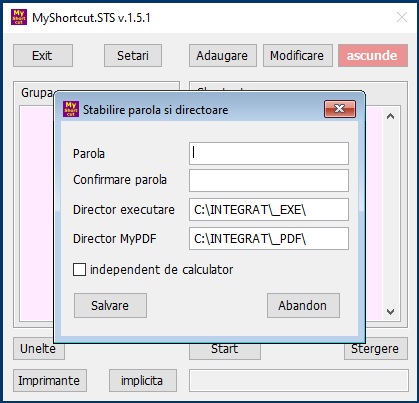Open the Imprimante button
419x403 pixels.
(50, 380)
